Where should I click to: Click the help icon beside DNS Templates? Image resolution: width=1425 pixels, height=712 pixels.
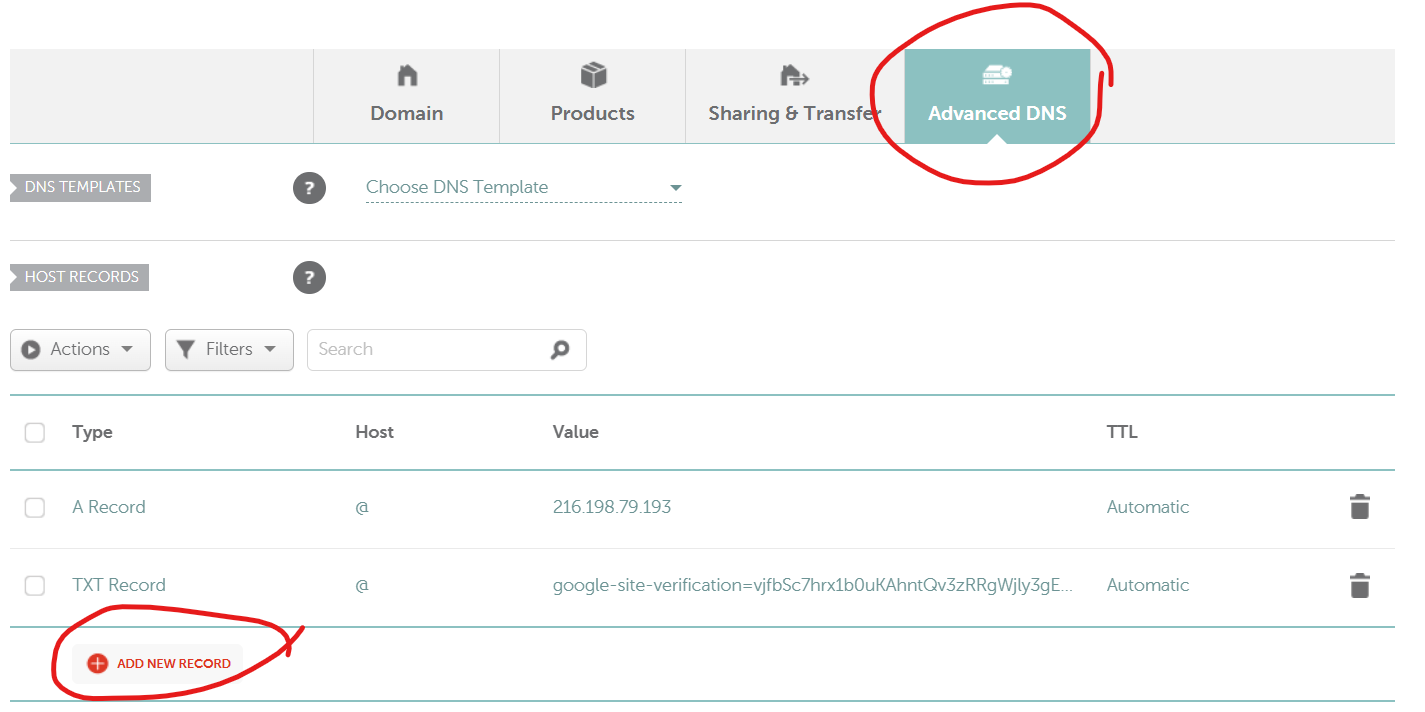click(x=309, y=188)
